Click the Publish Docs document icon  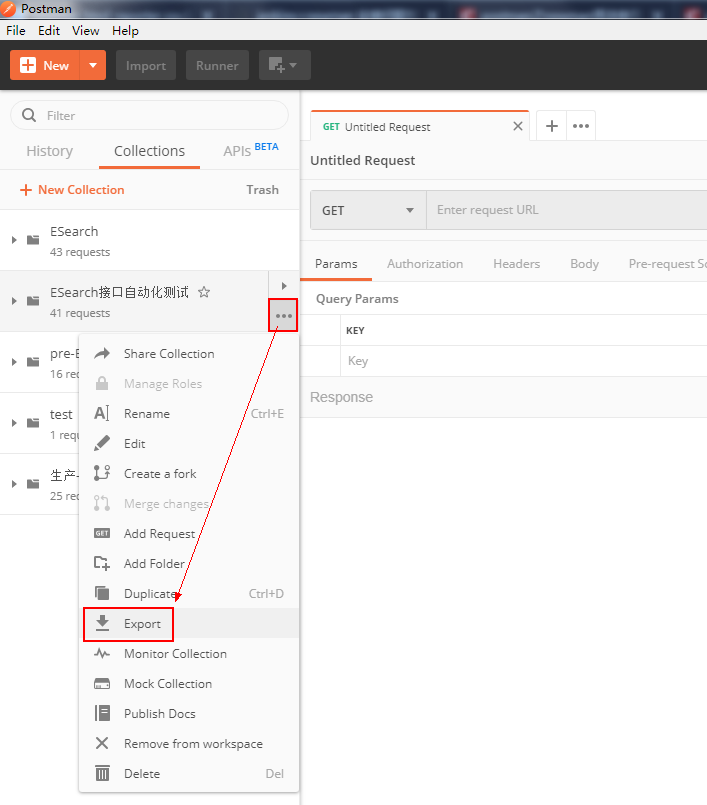pyautogui.click(x=102, y=713)
